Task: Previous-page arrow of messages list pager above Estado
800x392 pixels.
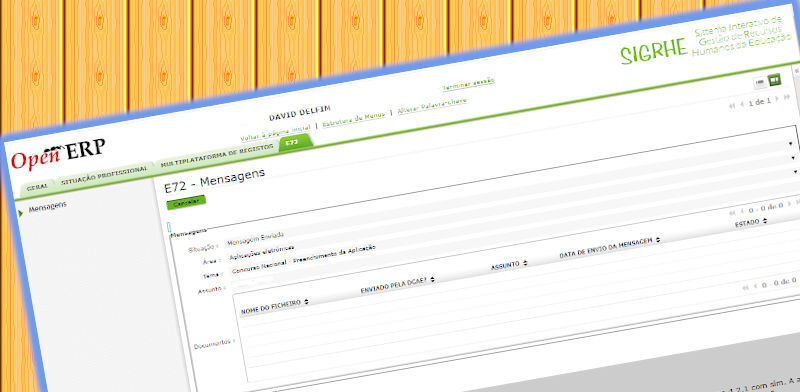Action: point(742,211)
